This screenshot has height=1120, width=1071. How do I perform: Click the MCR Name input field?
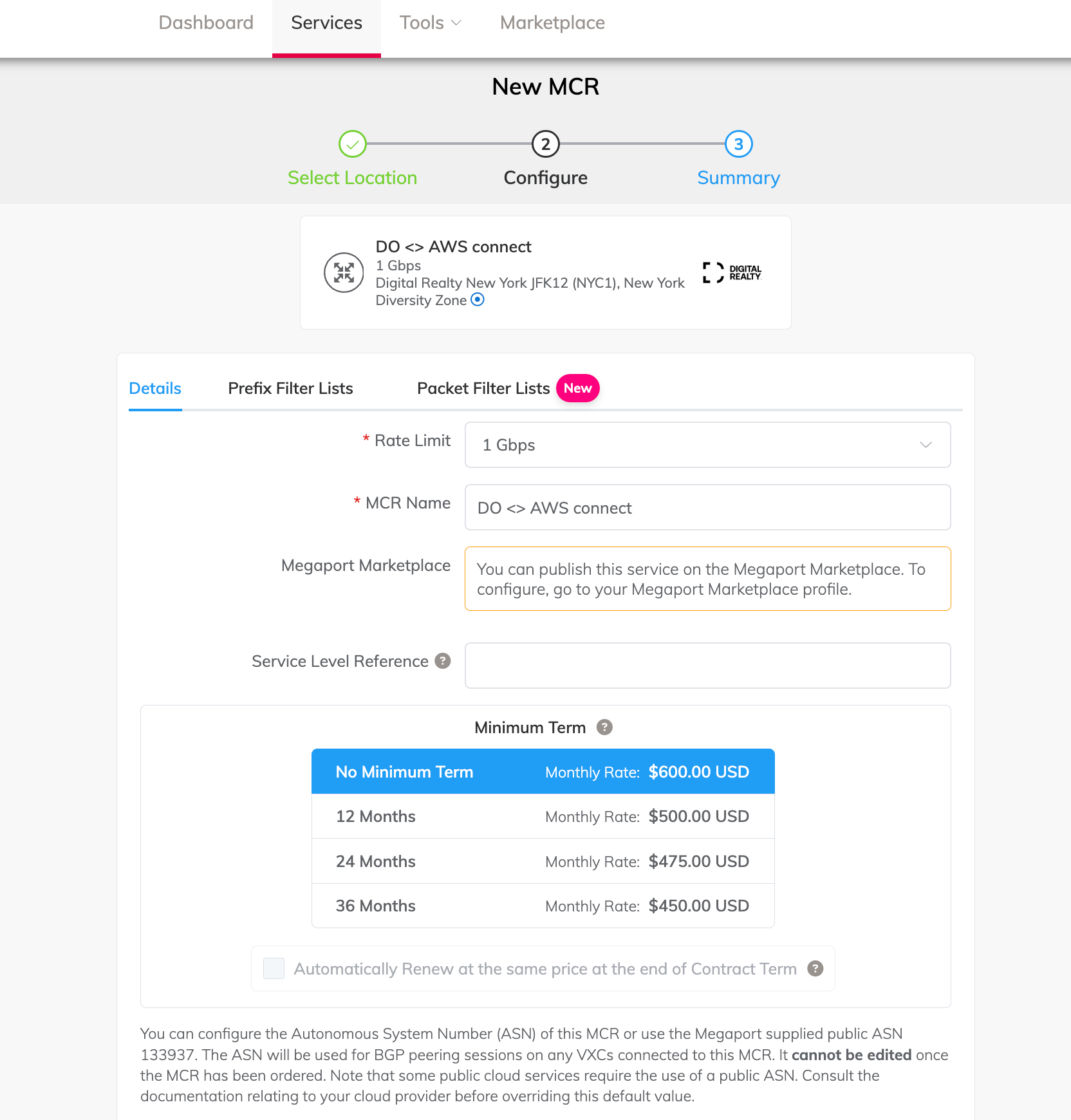coord(707,508)
